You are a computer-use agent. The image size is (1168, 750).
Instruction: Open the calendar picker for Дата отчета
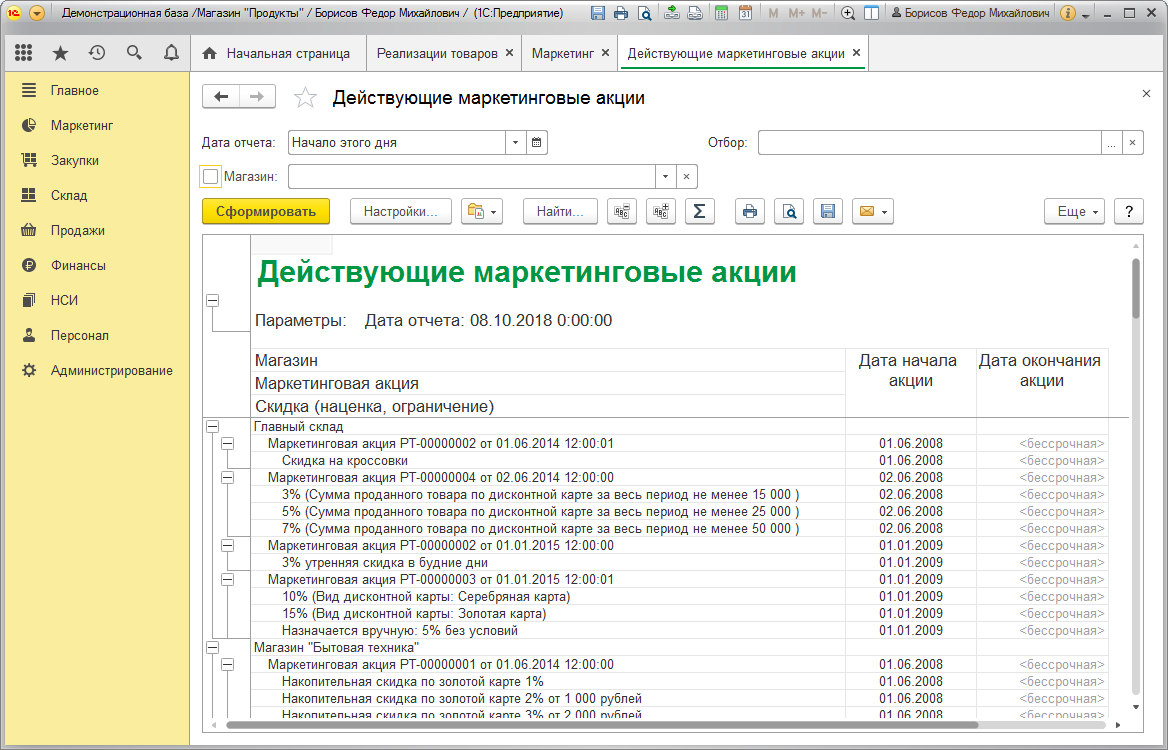[536, 142]
